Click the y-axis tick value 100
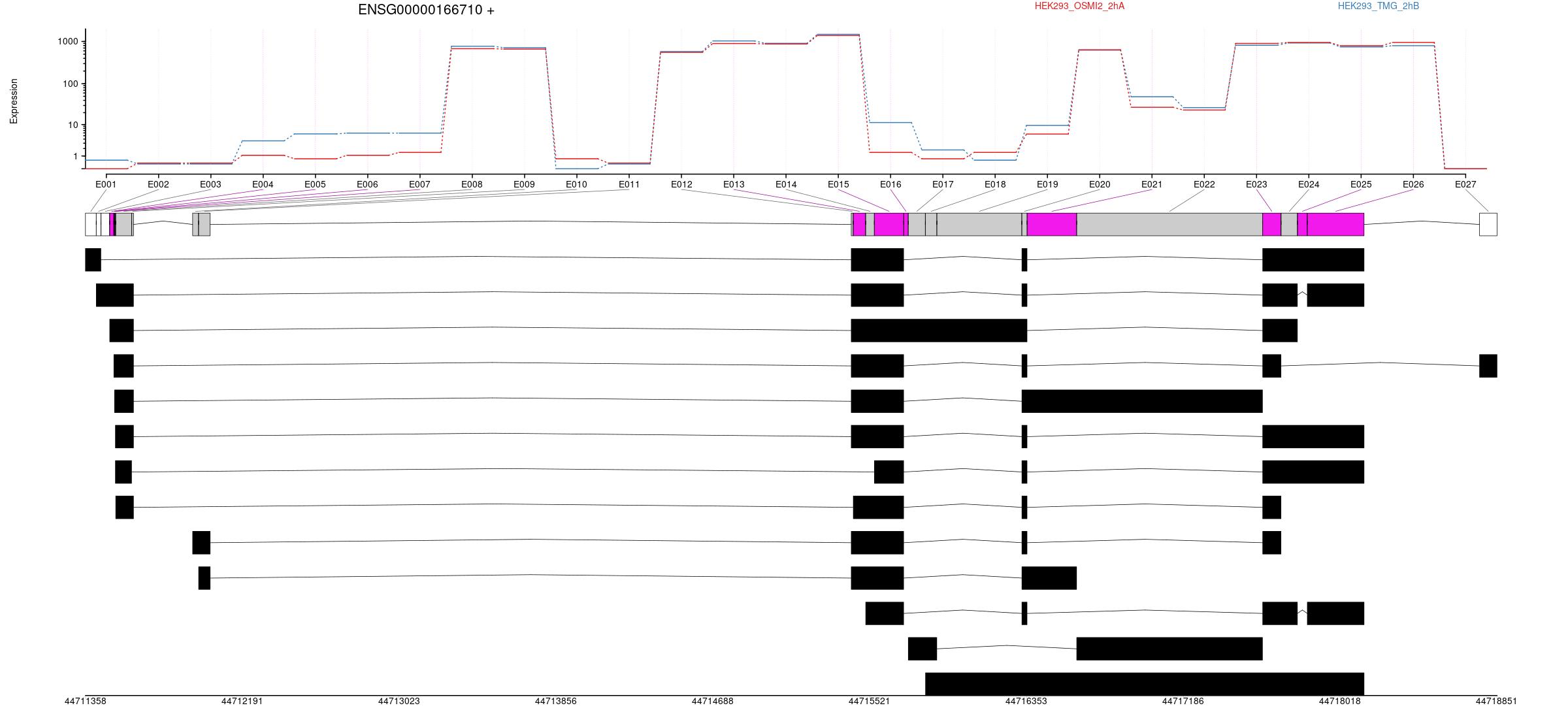The width and height of the screenshot is (1568, 712). coord(70,84)
